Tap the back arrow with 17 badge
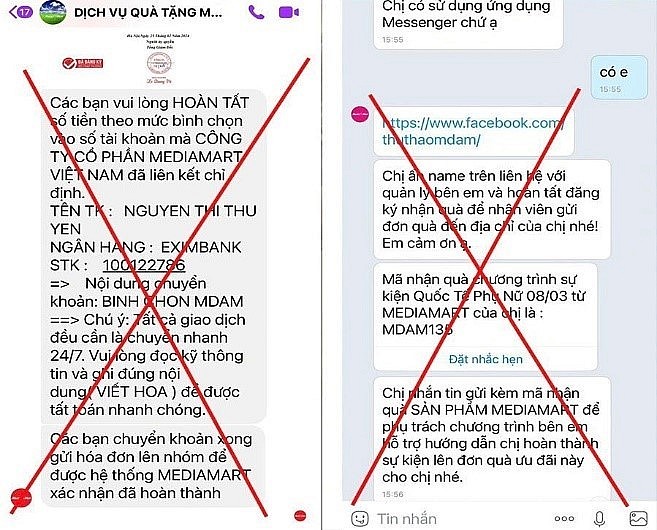 click(x=20, y=12)
